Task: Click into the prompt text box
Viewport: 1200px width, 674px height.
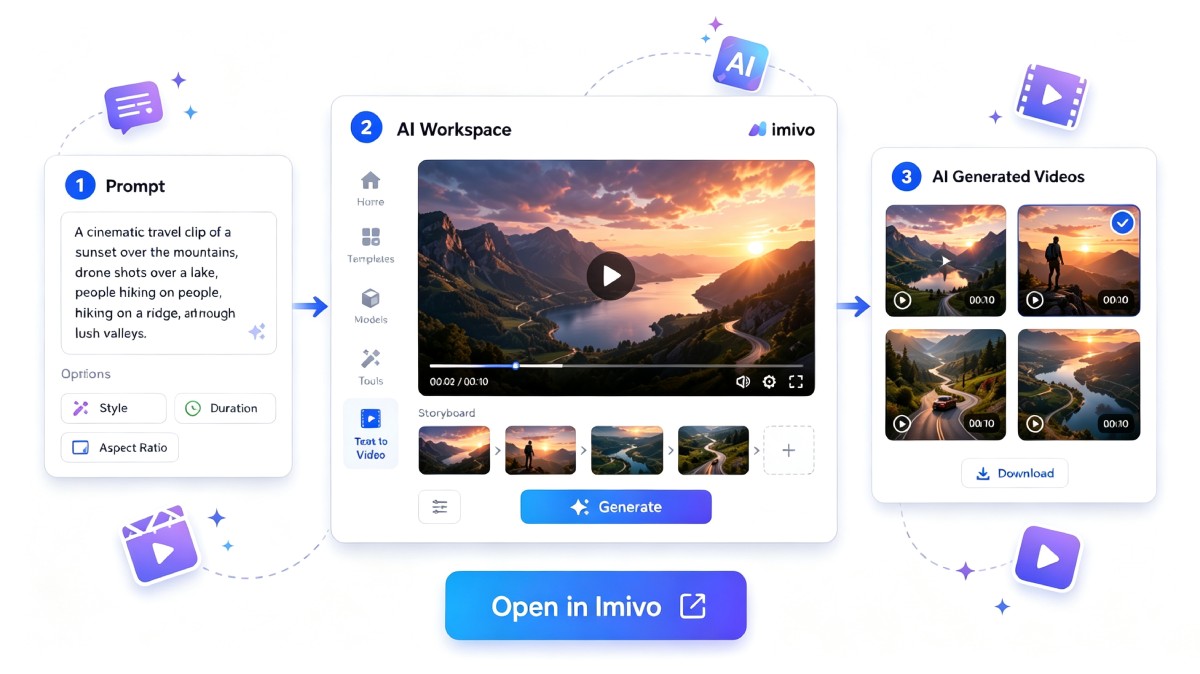Action: pos(168,283)
